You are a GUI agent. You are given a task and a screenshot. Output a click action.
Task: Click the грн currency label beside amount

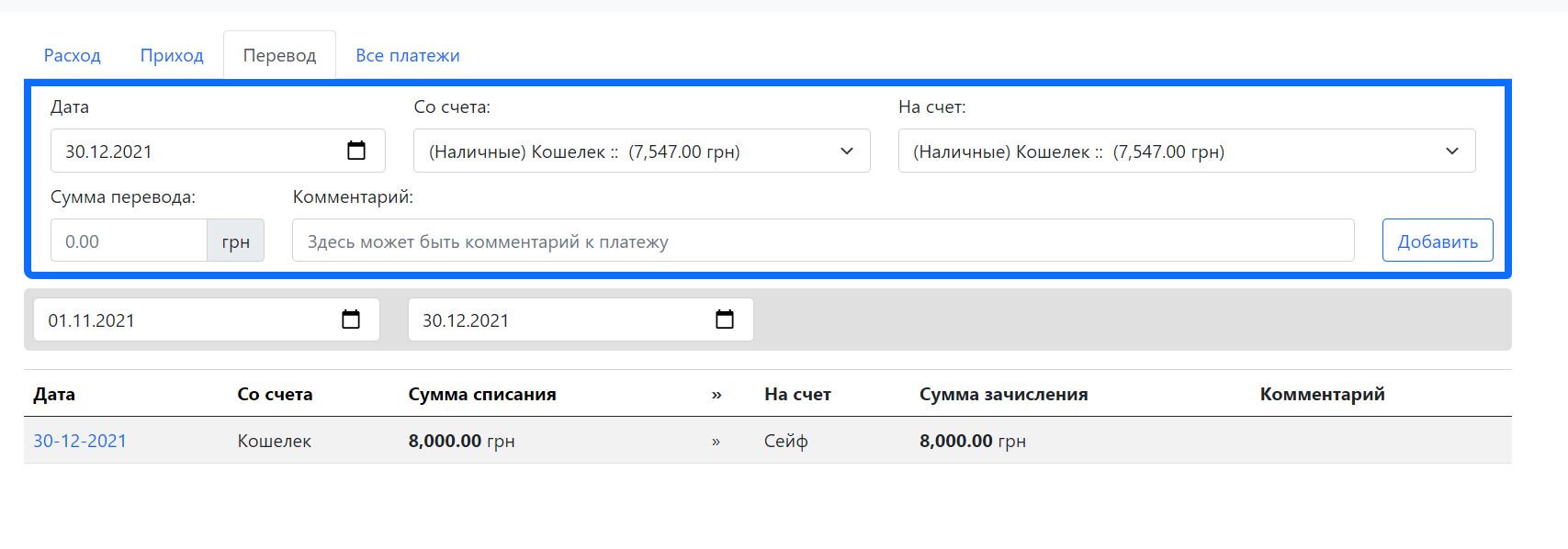(235, 241)
